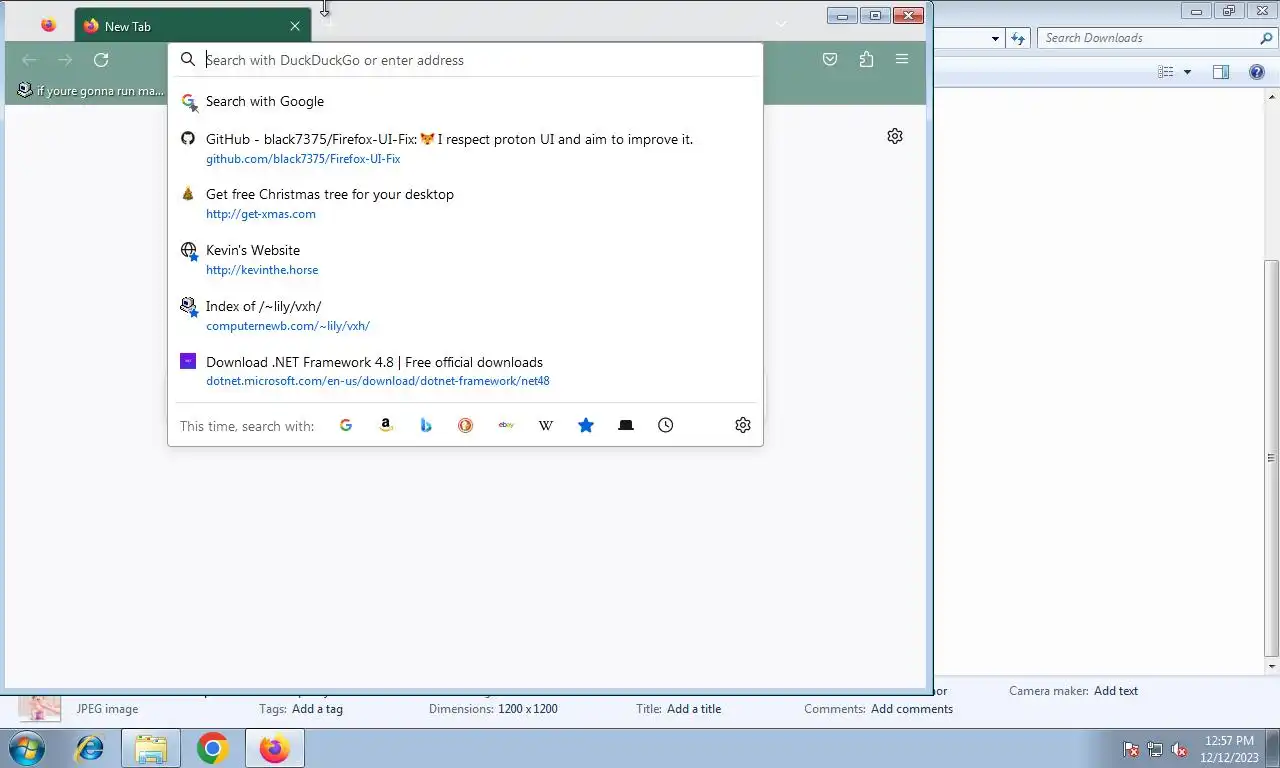Refresh the Explorer Downloads folder

pos(1018,39)
